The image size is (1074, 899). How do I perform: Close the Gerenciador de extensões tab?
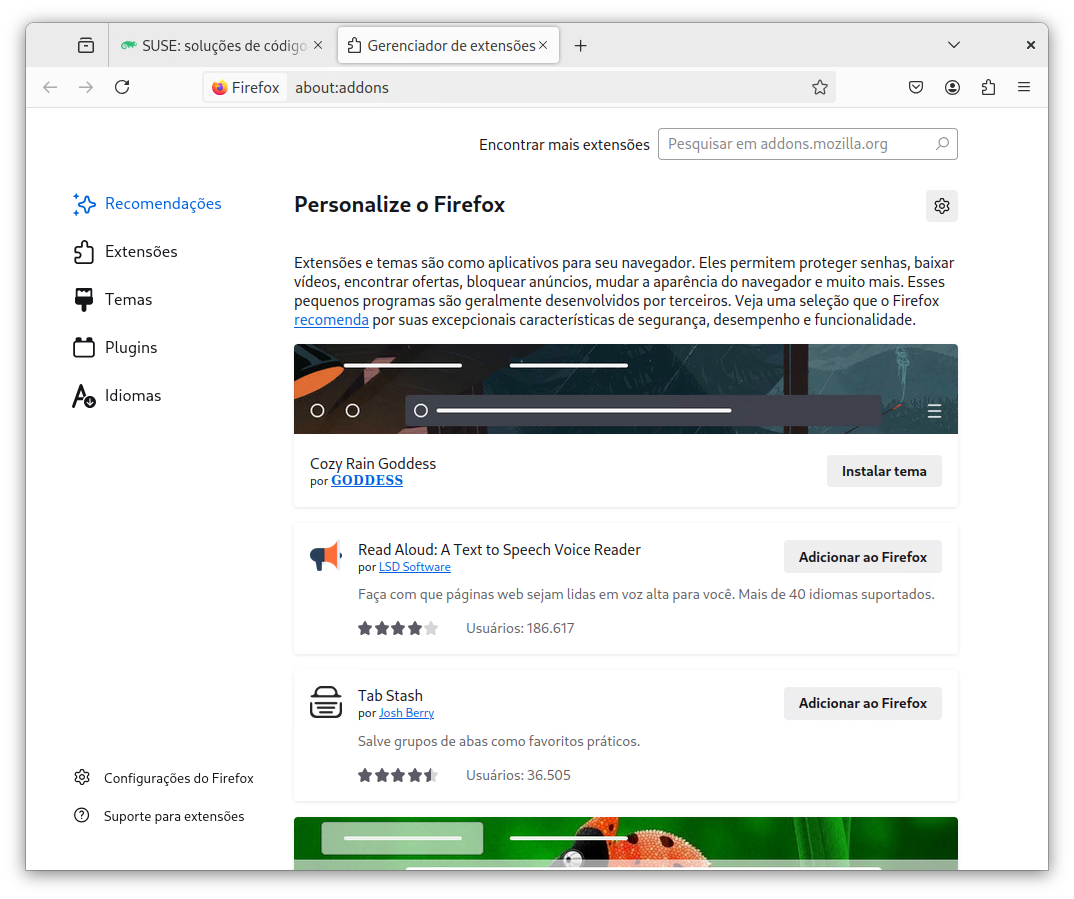click(x=543, y=45)
